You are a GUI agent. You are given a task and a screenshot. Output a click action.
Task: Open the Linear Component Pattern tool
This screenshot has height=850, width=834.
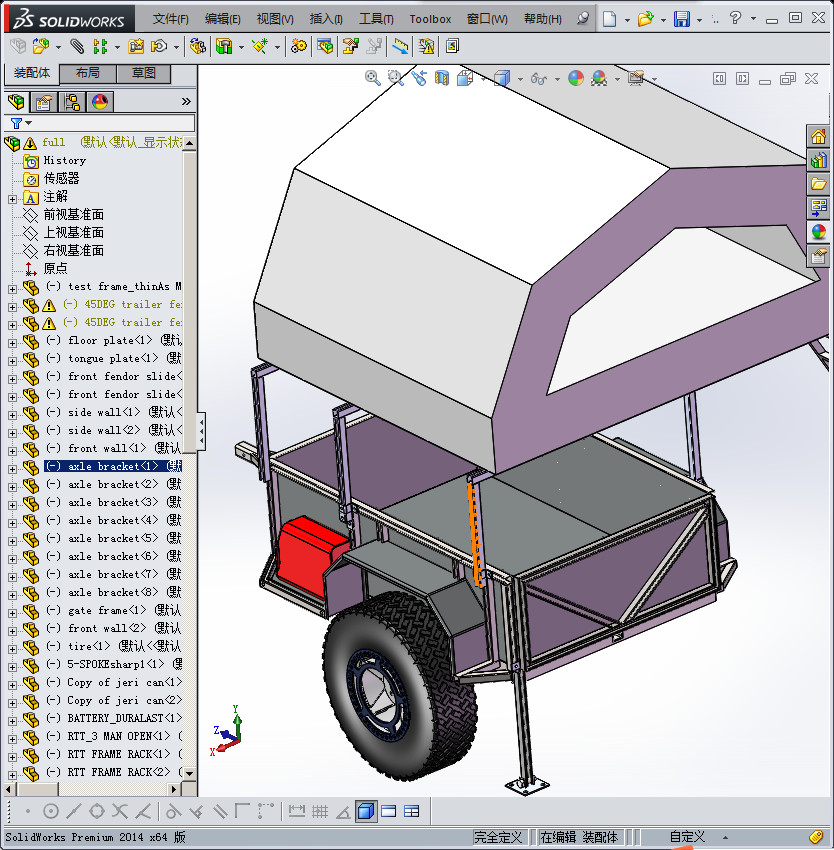pyautogui.click(x=100, y=47)
